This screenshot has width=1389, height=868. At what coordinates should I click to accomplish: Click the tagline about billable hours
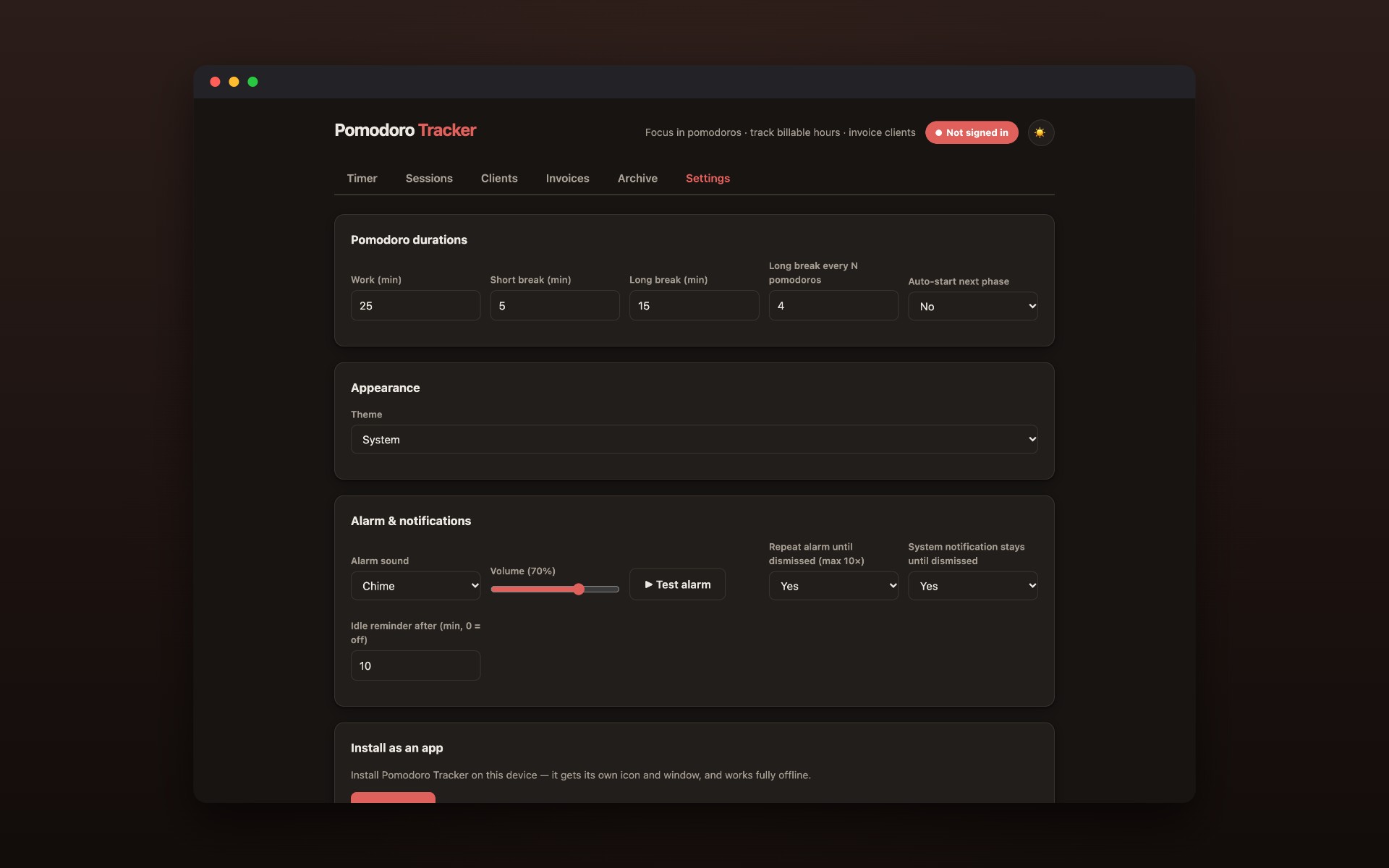[x=780, y=132]
